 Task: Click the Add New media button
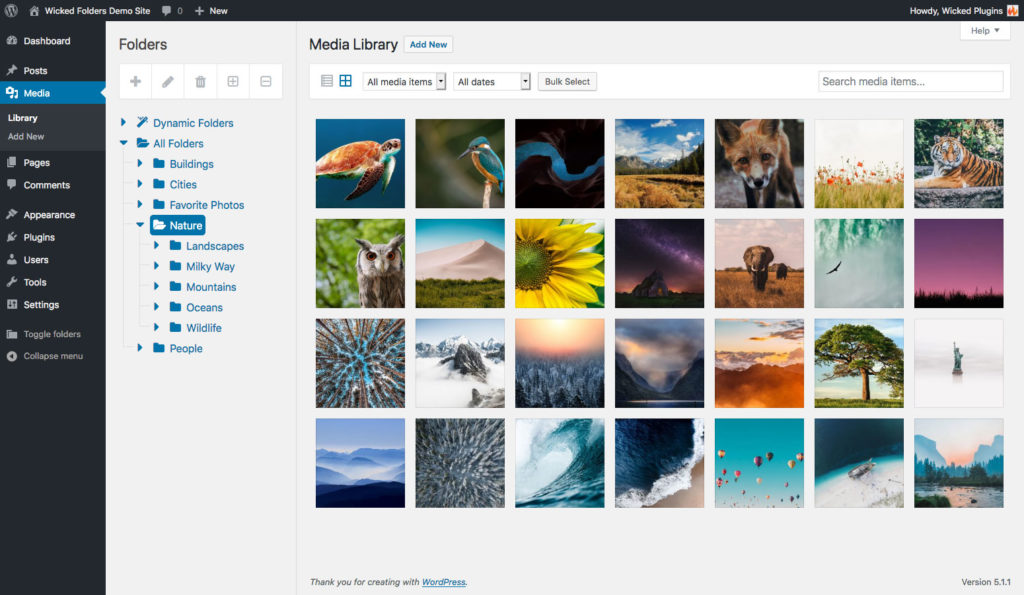coord(428,44)
